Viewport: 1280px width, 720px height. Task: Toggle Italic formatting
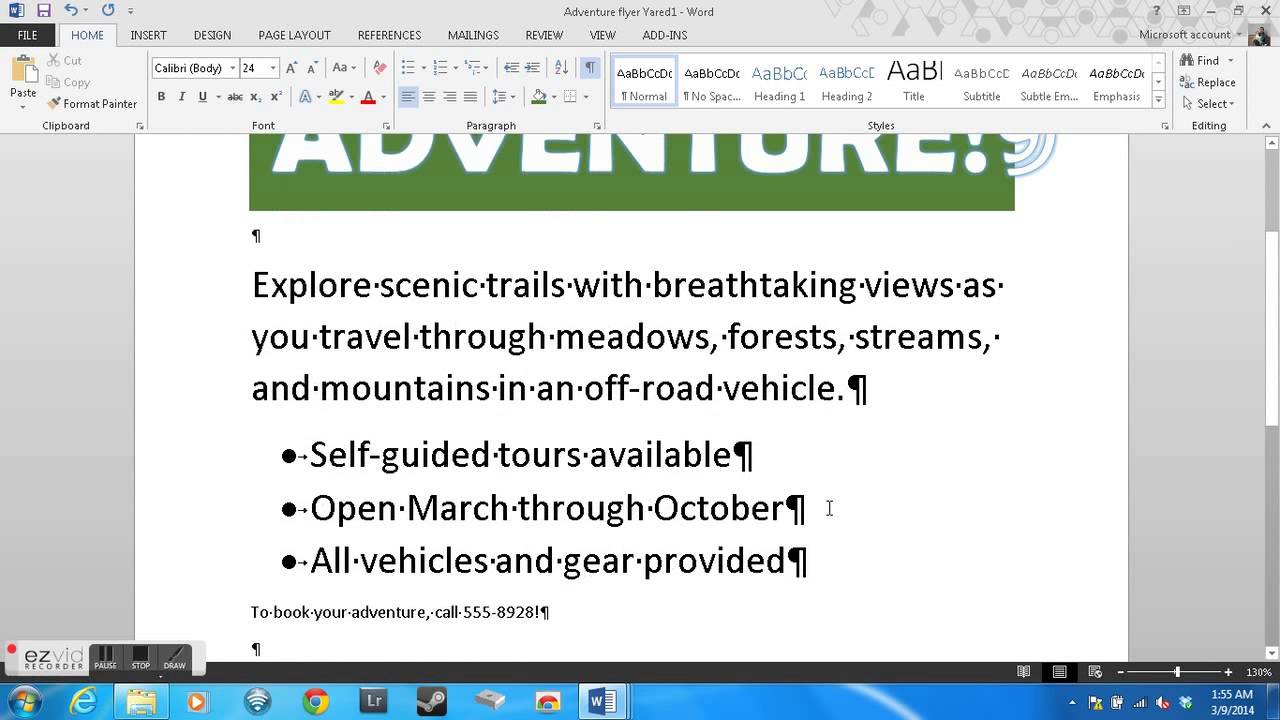[x=181, y=97]
